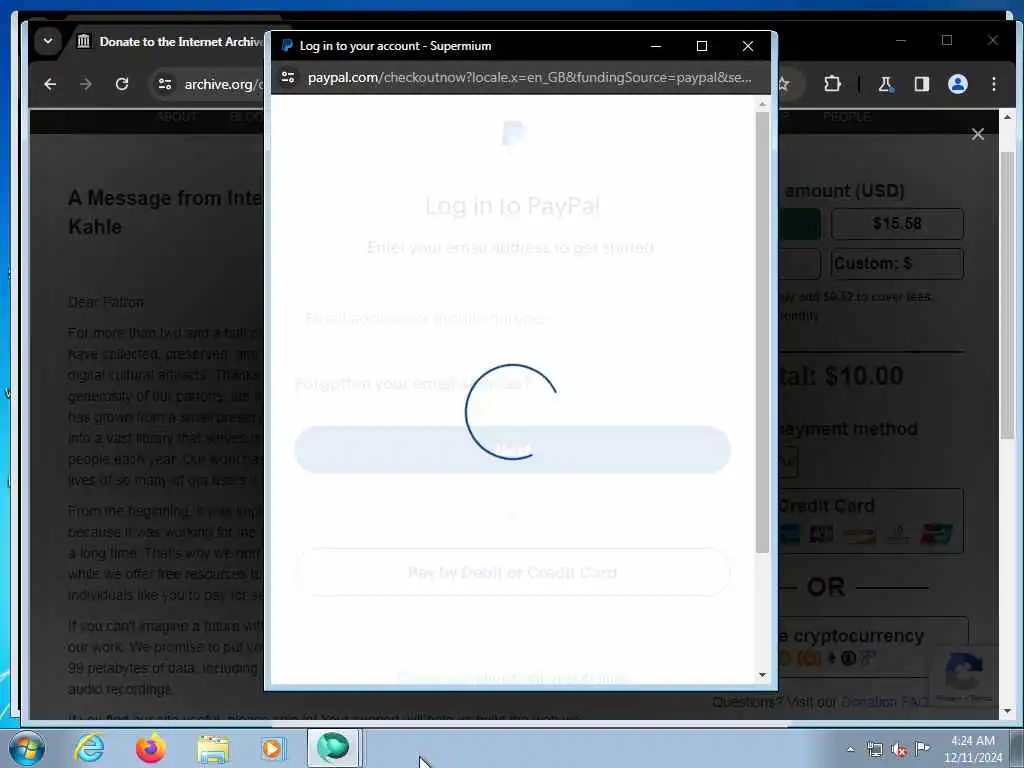Show hidden tray icons arrow
Screen dimensions: 1024x768
point(850,750)
